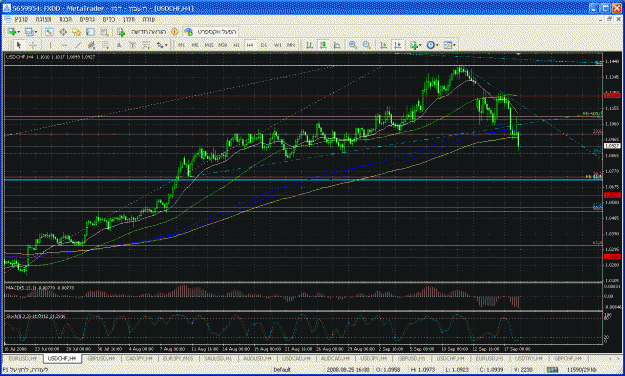Click the current price label 1.0927
Image resolution: width=625 pixels, height=376 pixels.
click(612, 146)
